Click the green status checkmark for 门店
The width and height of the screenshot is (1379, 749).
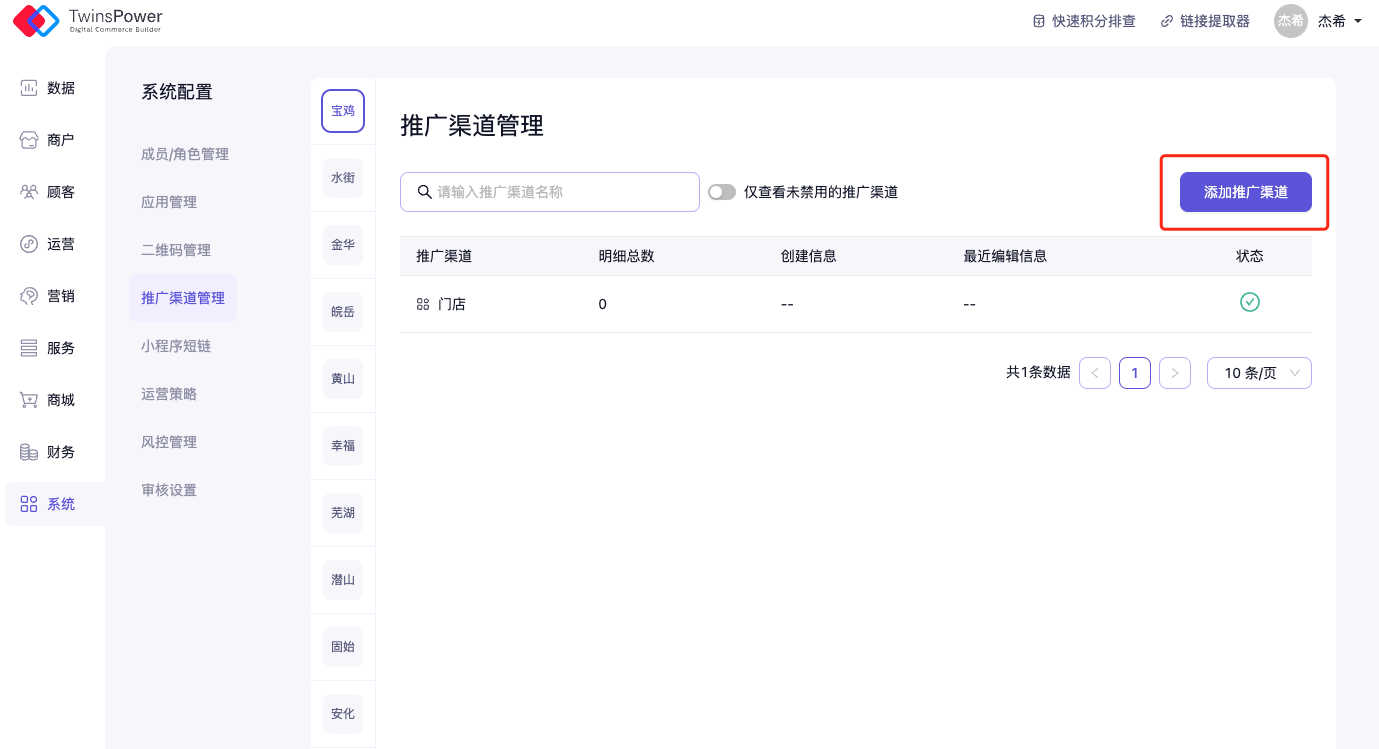[1249, 302]
